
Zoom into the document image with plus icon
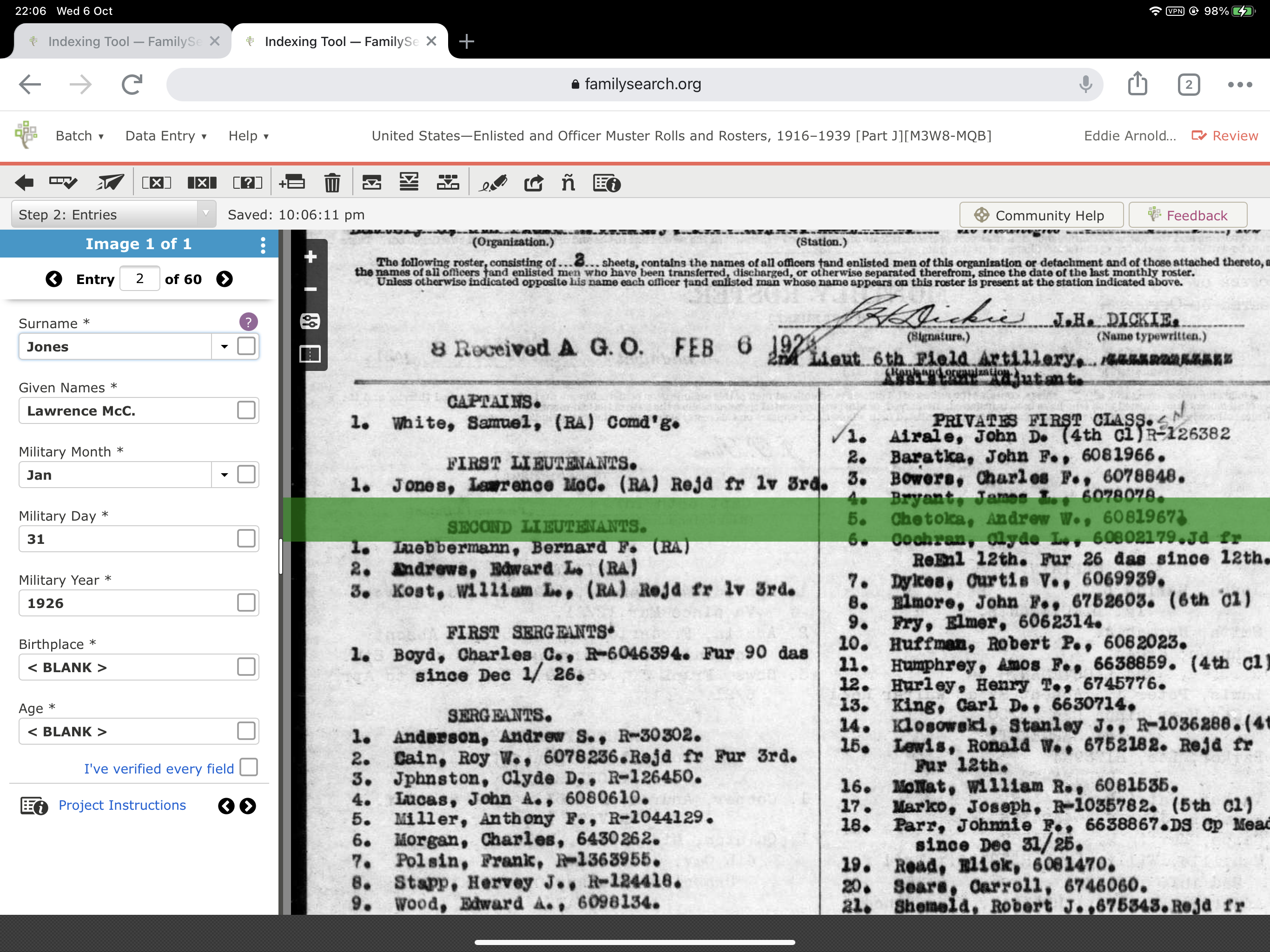click(310, 257)
